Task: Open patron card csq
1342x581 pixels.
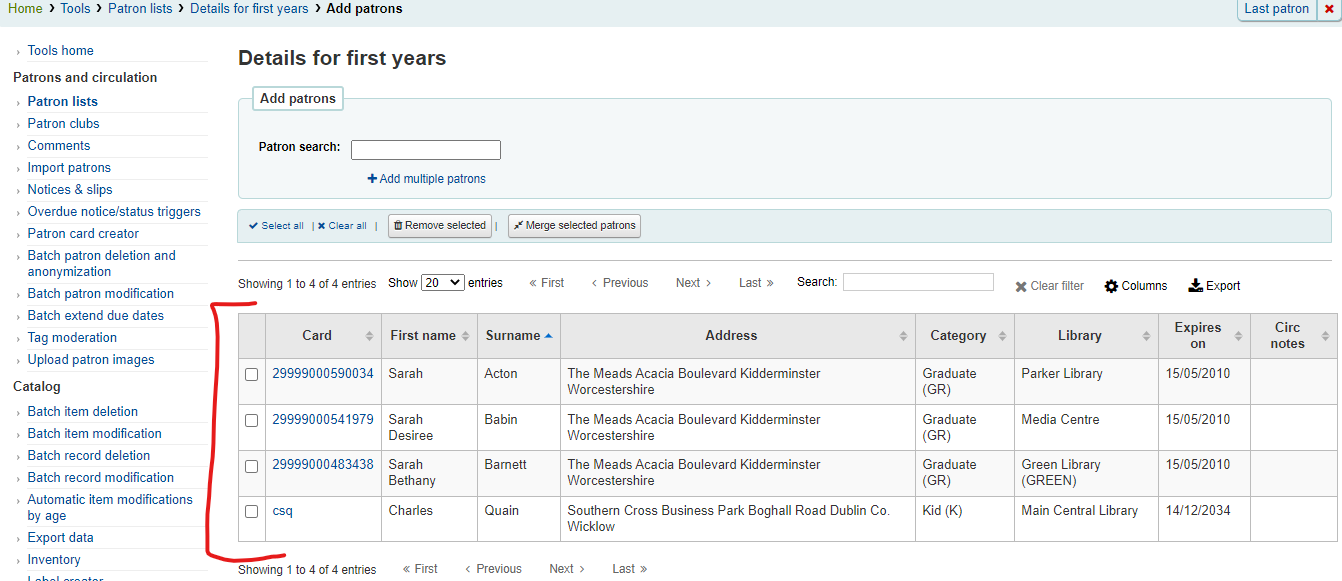Action: 282,511
